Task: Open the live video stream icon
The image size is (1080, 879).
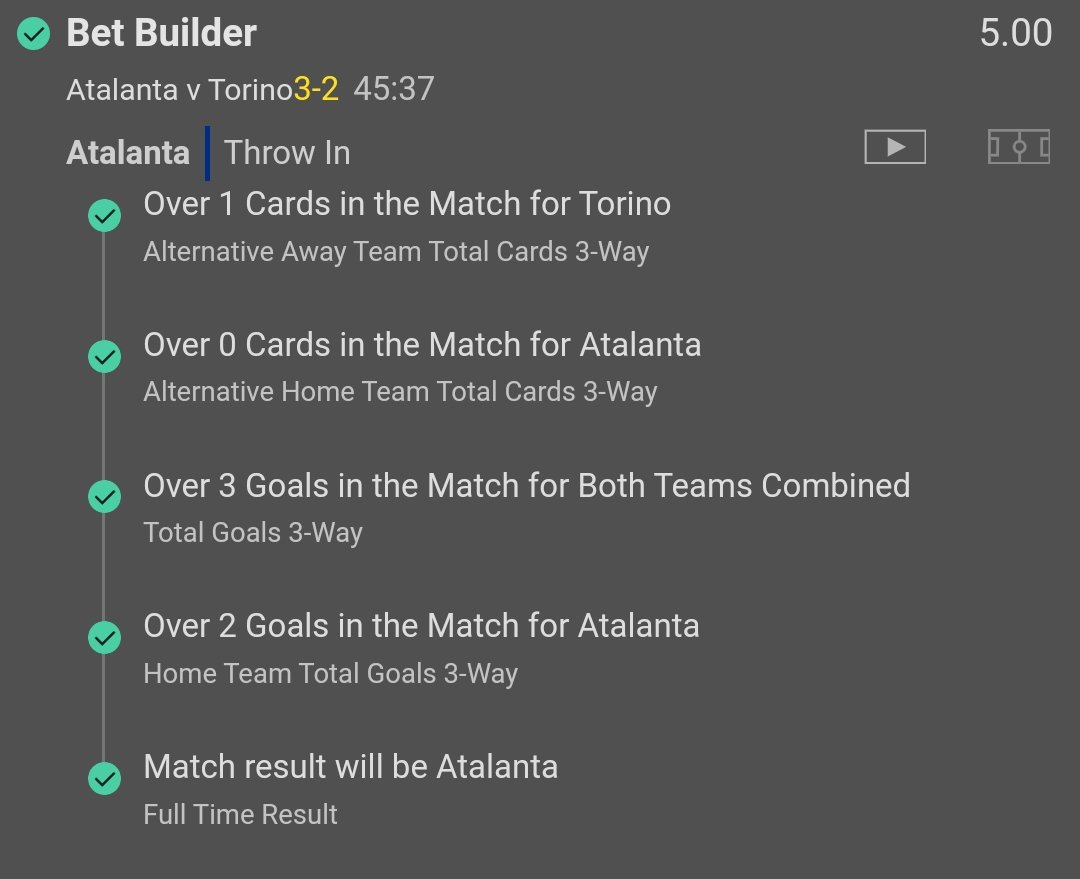Action: (x=895, y=147)
